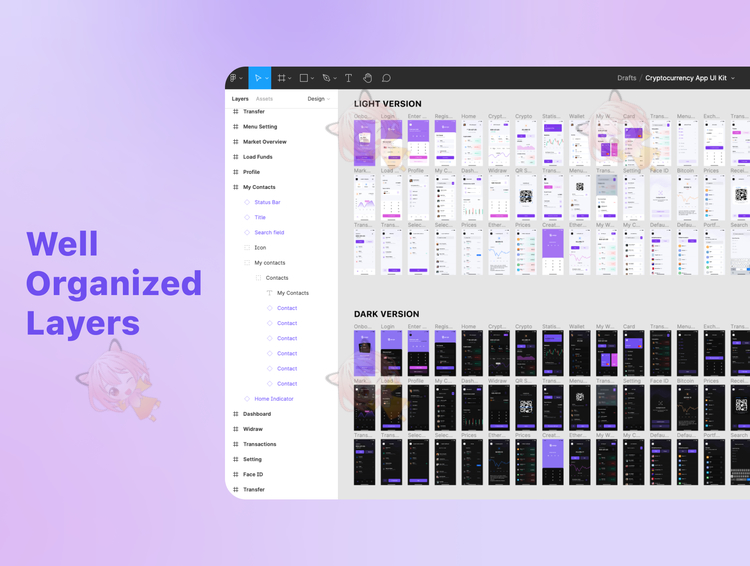Click frame icon beside Face ID layer

pyautogui.click(x=235, y=475)
